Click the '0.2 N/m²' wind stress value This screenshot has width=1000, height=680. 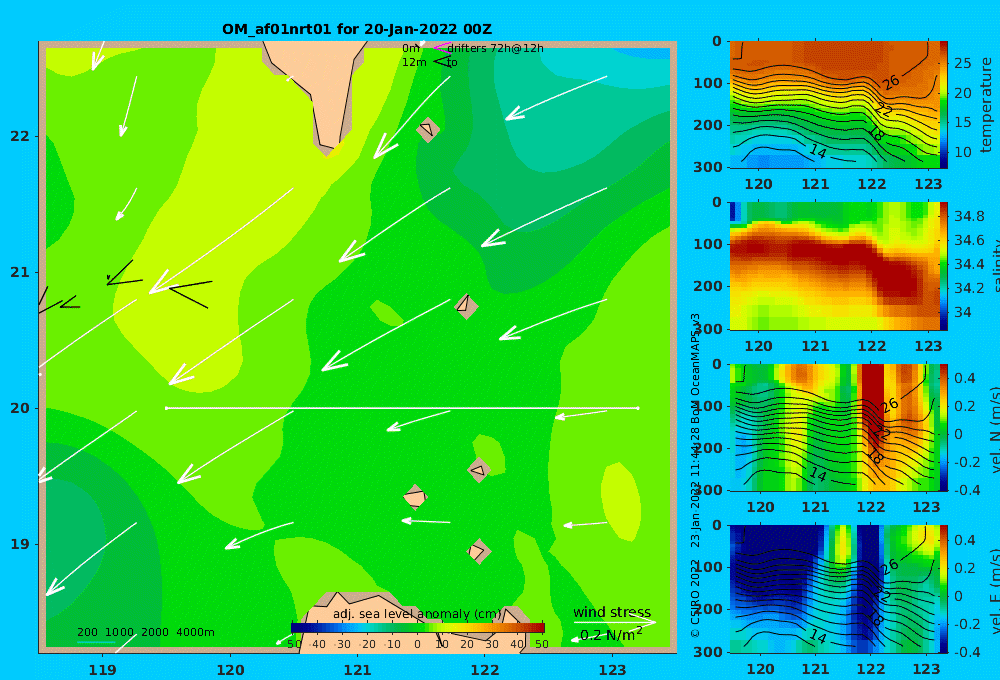610,635
